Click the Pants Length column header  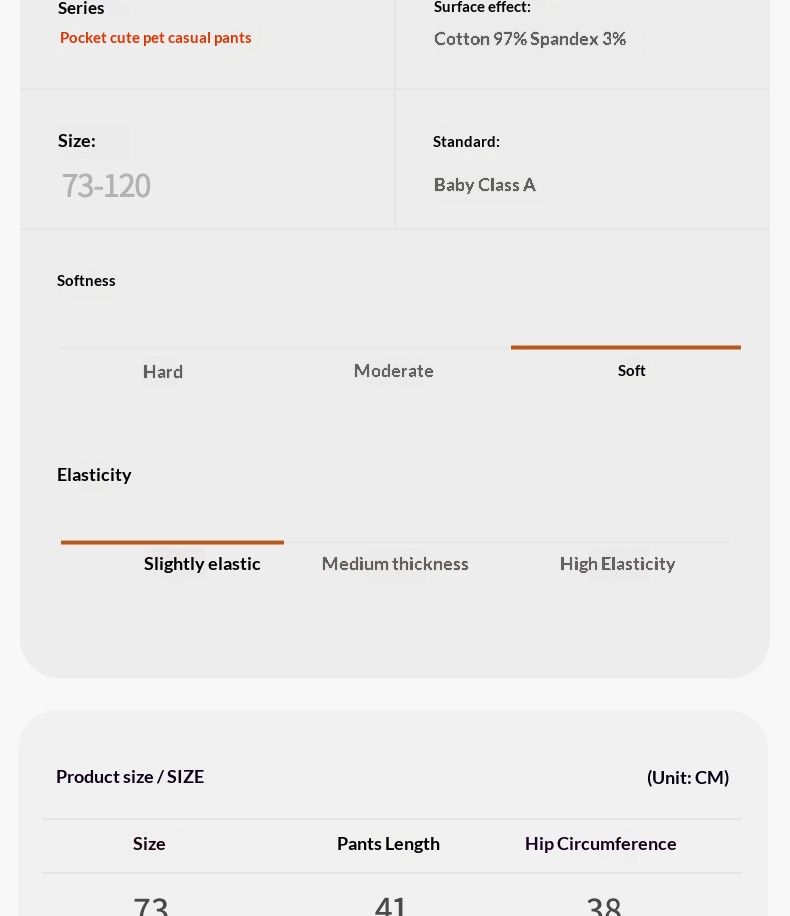(388, 844)
